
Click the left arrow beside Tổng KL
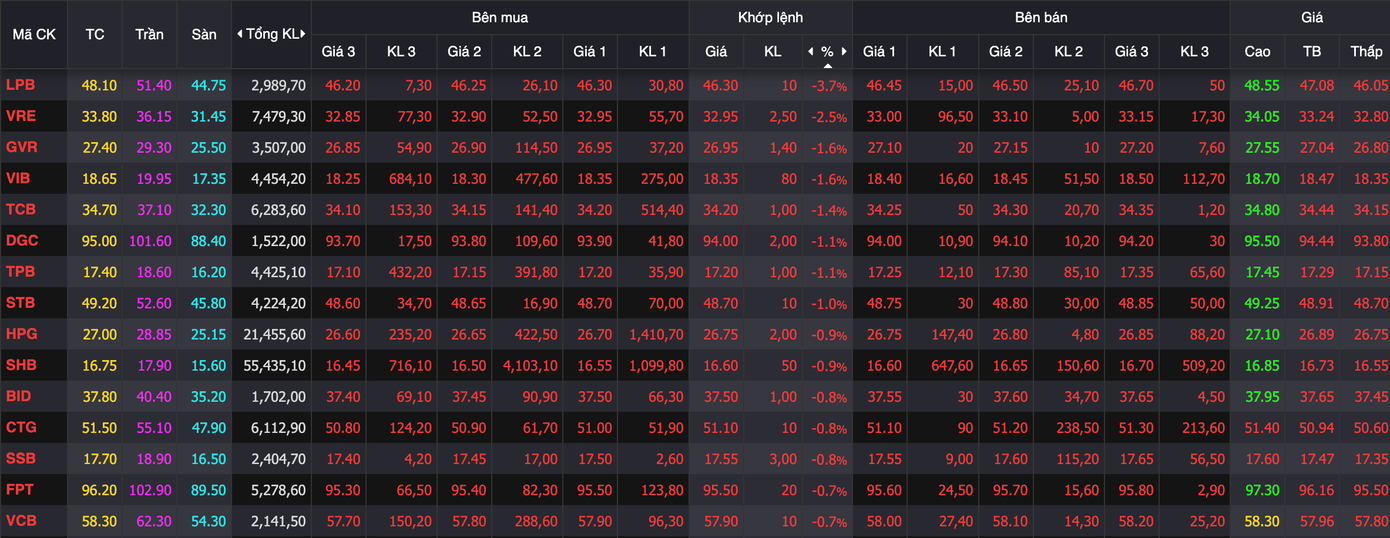click(240, 34)
